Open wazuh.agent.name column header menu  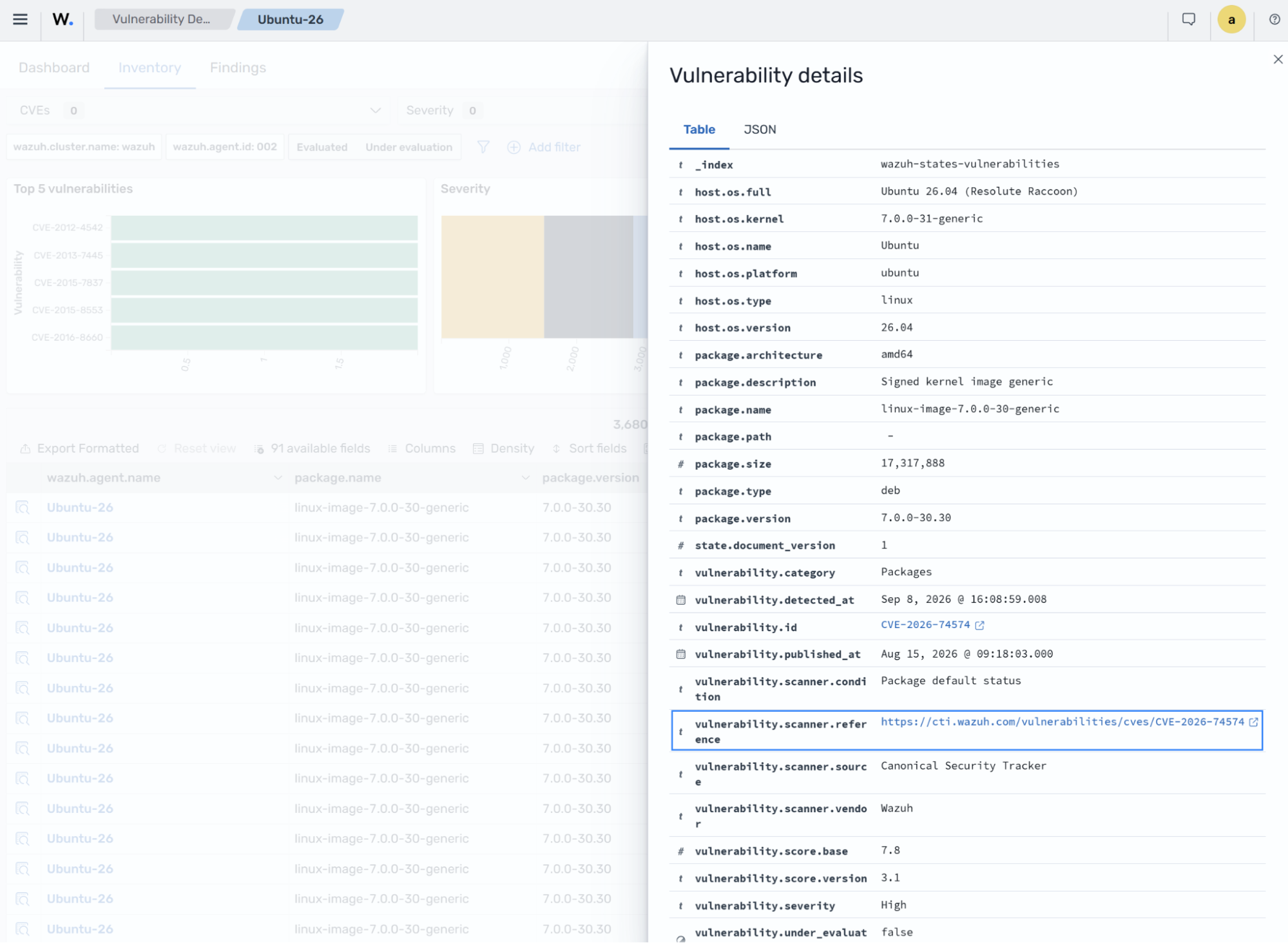click(x=278, y=479)
